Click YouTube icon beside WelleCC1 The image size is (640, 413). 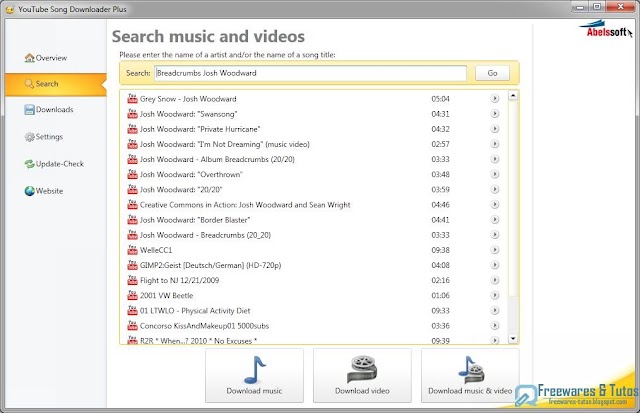tap(132, 250)
